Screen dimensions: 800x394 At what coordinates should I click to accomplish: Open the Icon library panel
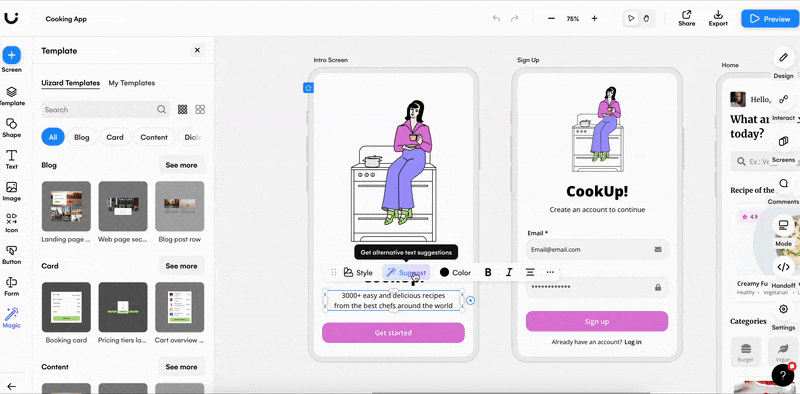[x=11, y=223]
